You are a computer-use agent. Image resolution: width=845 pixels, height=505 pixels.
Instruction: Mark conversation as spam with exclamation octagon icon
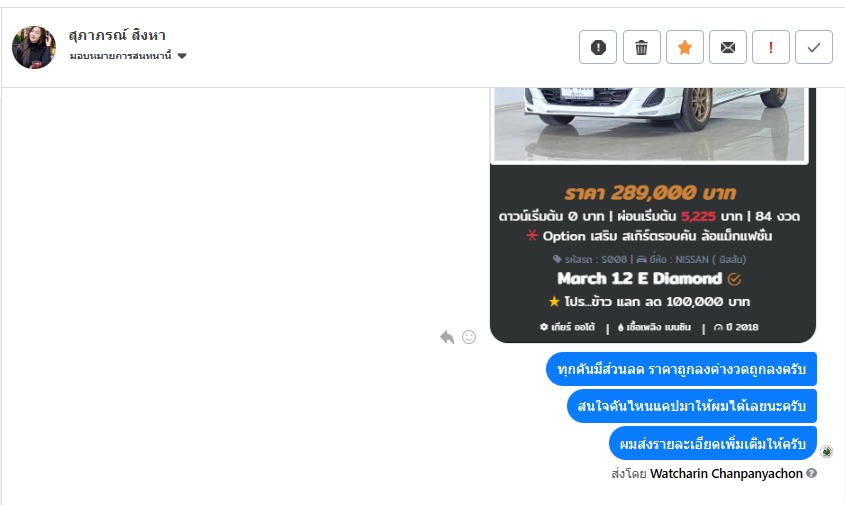598,47
